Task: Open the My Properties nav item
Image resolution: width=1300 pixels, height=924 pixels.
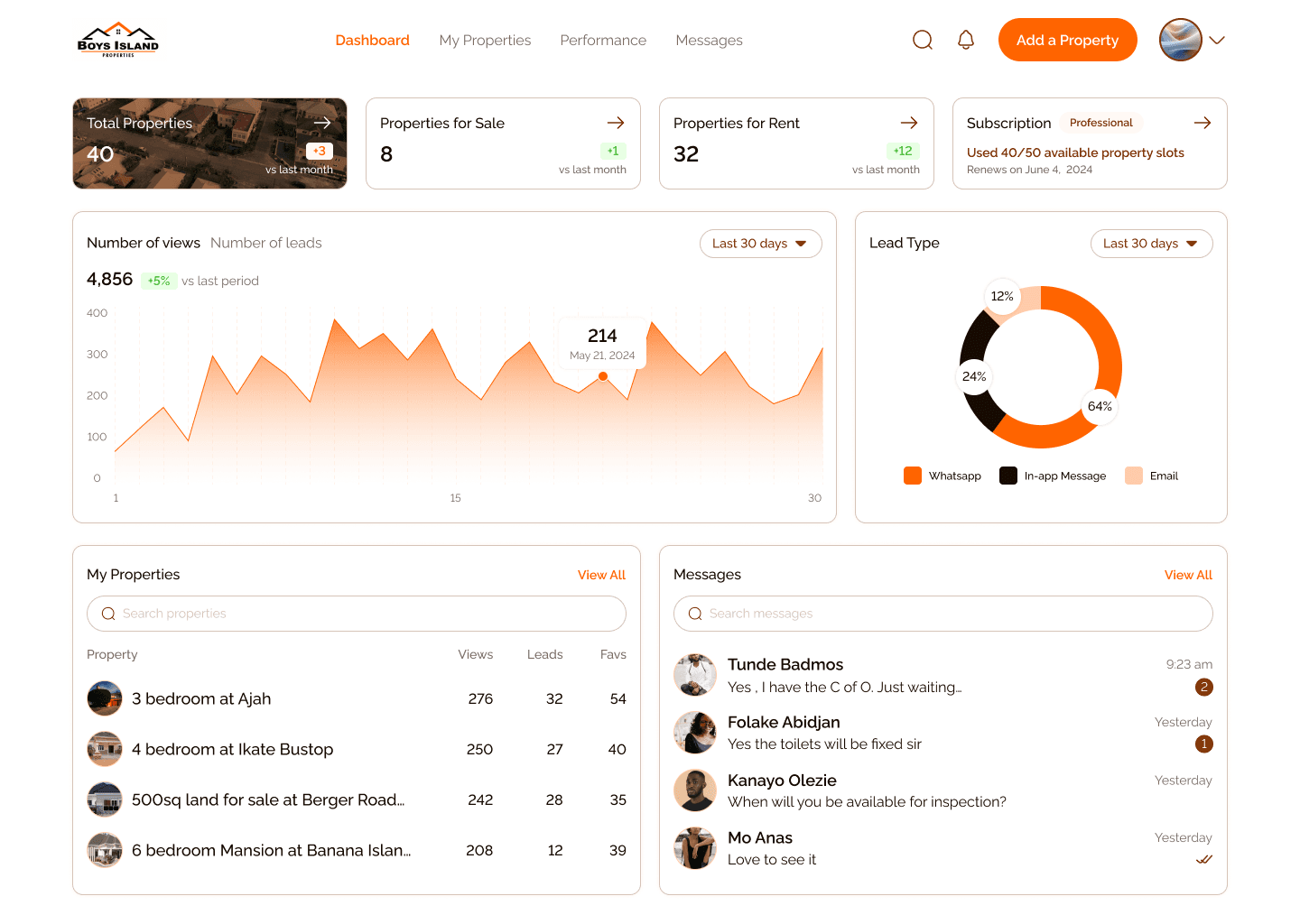Action: point(485,40)
